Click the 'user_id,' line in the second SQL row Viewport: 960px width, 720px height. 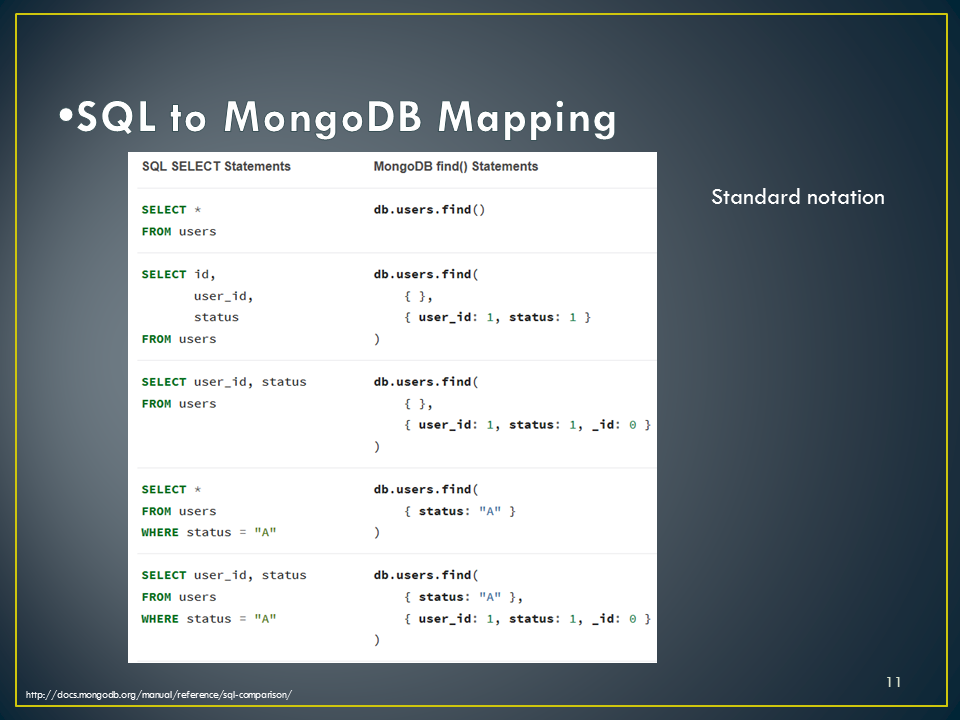223,296
